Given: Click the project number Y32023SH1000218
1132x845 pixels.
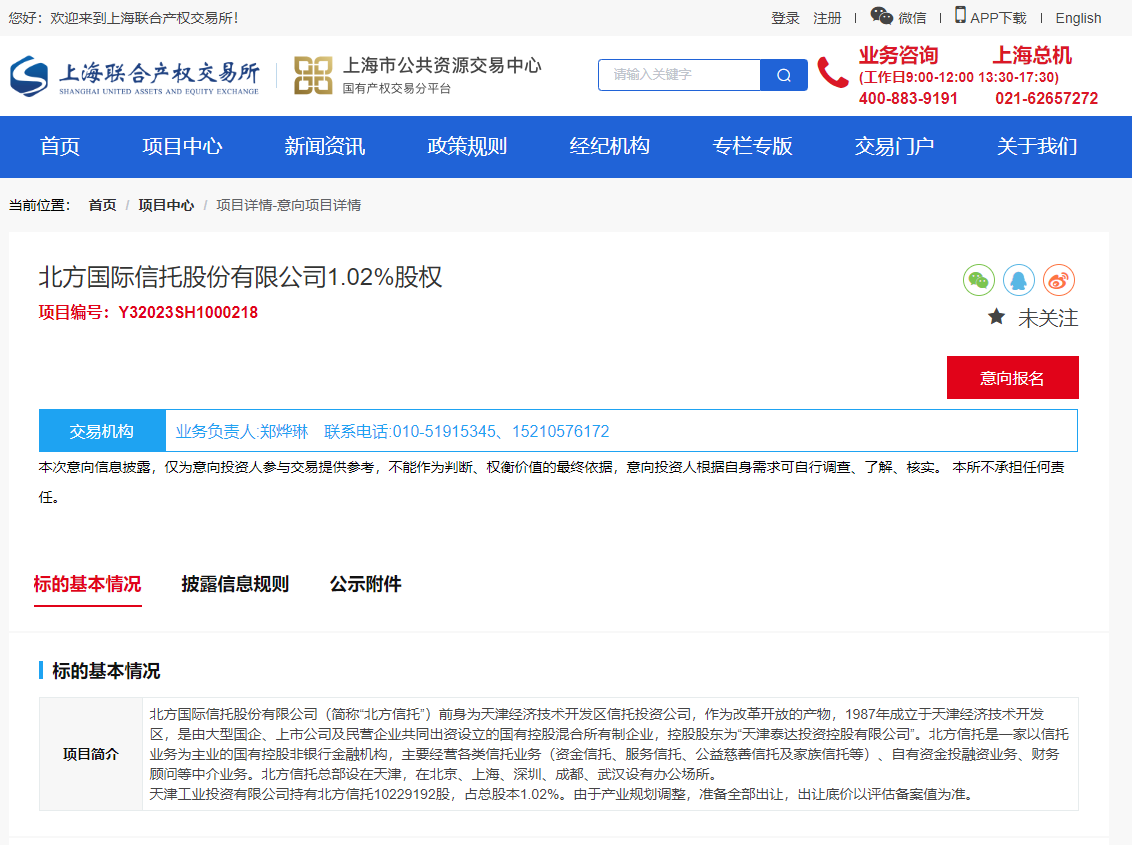Looking at the screenshot, I should 188,313.
